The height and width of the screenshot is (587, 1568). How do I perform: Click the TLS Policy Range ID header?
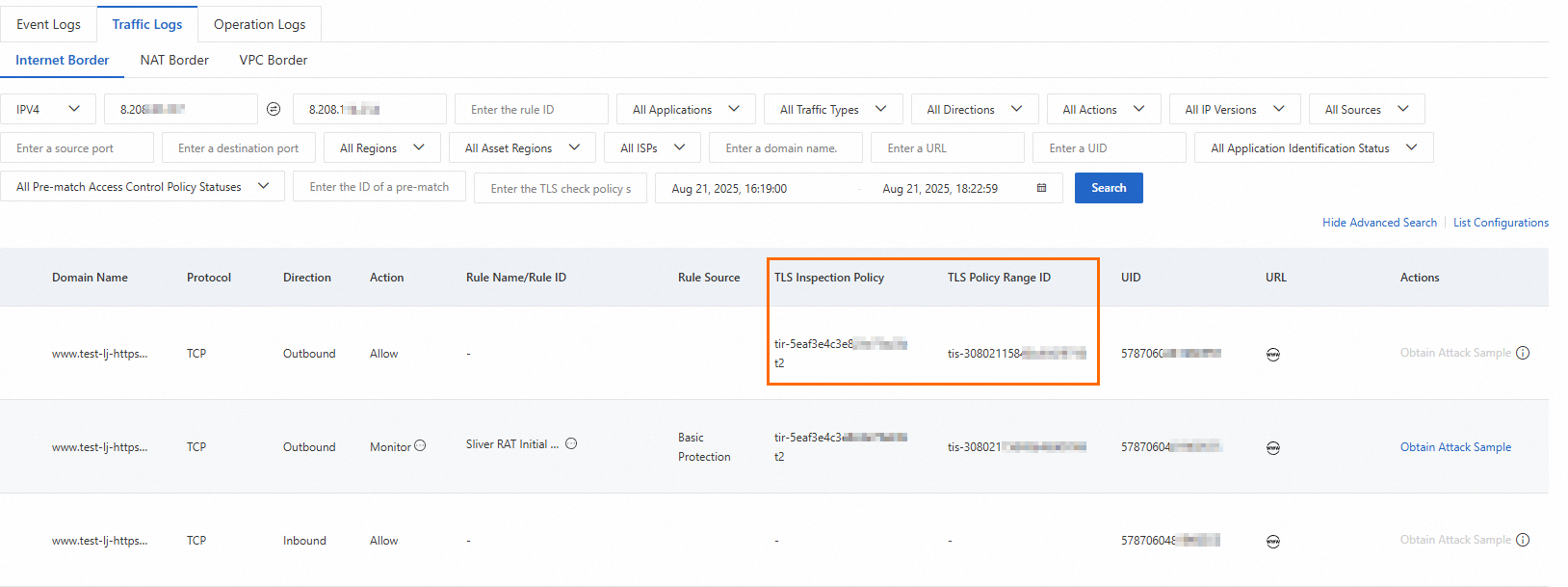pos(999,278)
